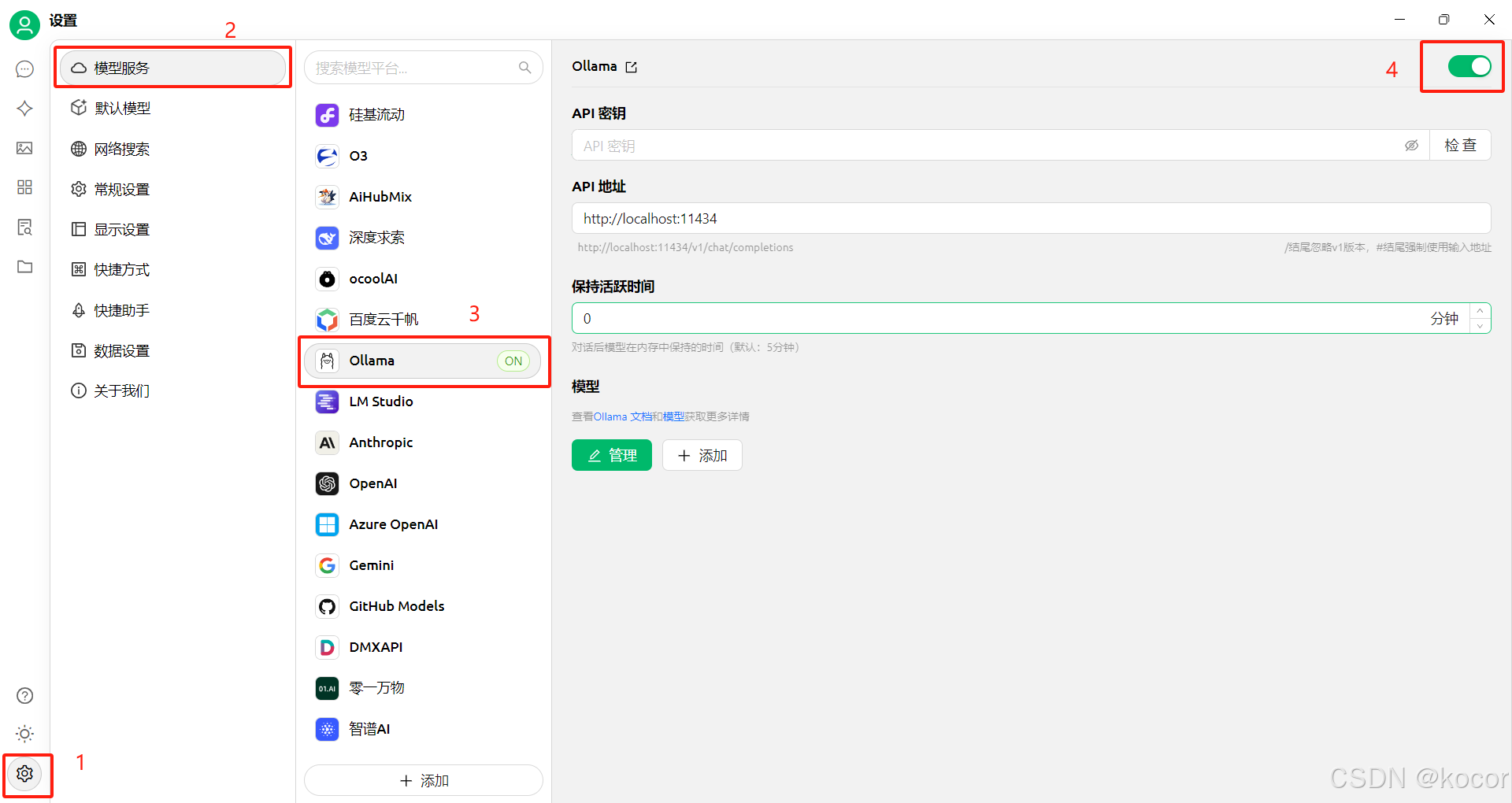Open the 模型 link in details text
This screenshot has height=803, width=1512.
pyautogui.click(x=673, y=416)
